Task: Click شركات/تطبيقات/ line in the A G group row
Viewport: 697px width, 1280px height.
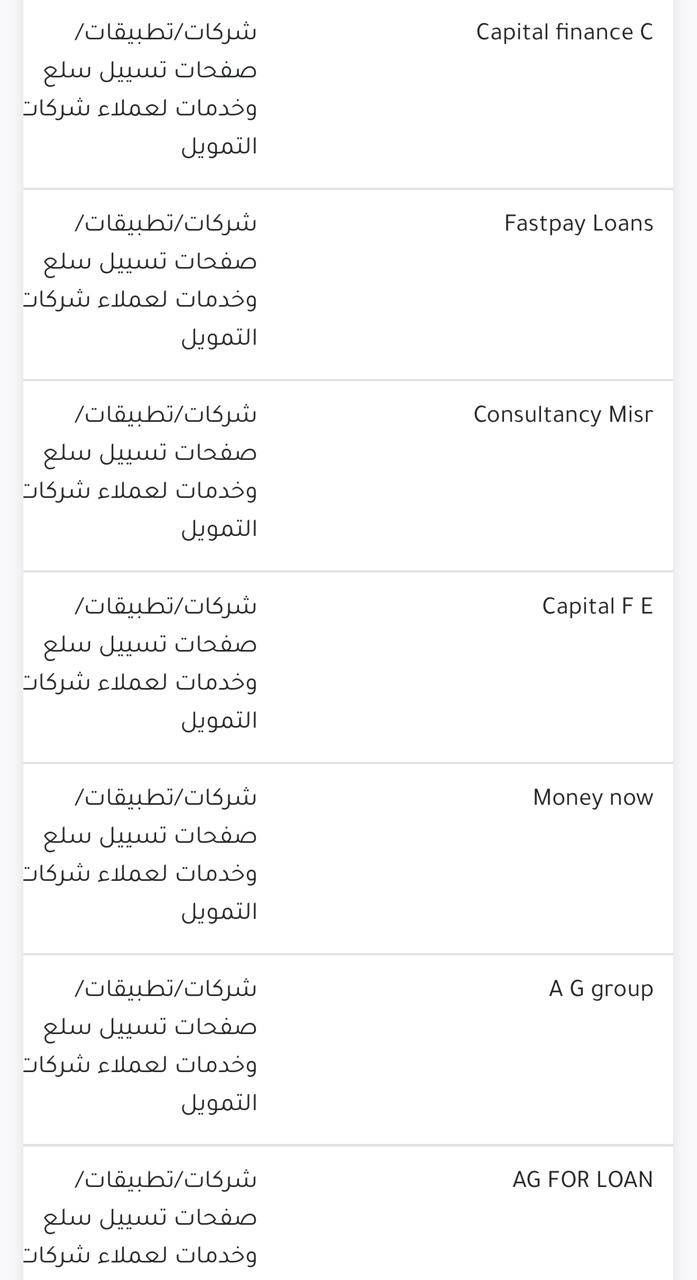Action: point(166,988)
